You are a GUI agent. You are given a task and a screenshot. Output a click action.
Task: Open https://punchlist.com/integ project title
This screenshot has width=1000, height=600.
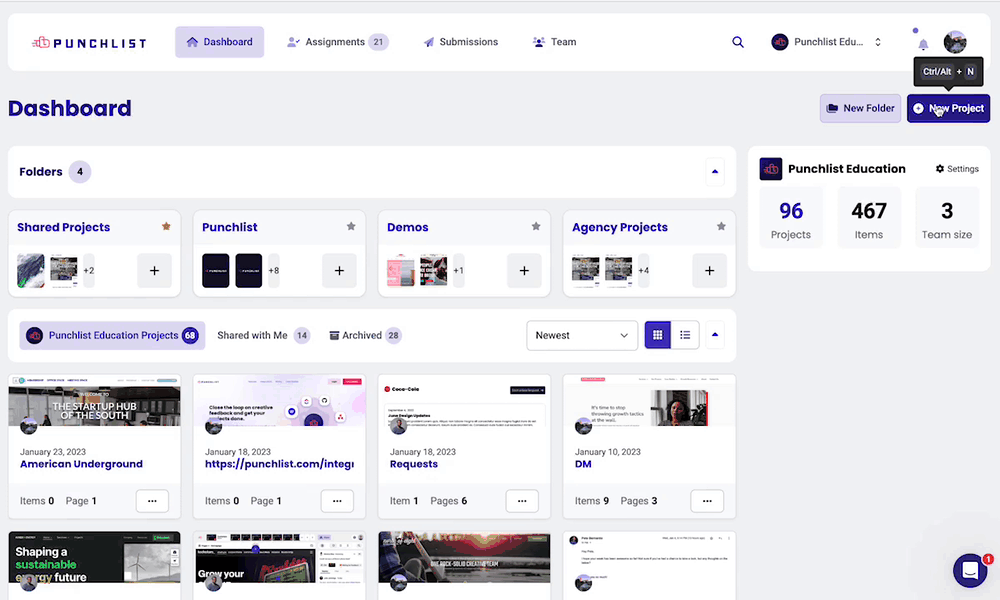pos(279,464)
